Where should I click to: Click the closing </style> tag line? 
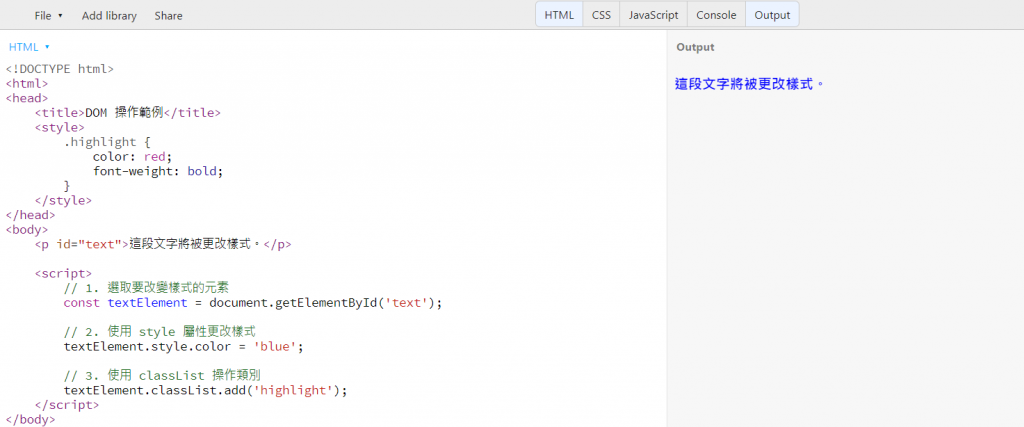(x=63, y=200)
